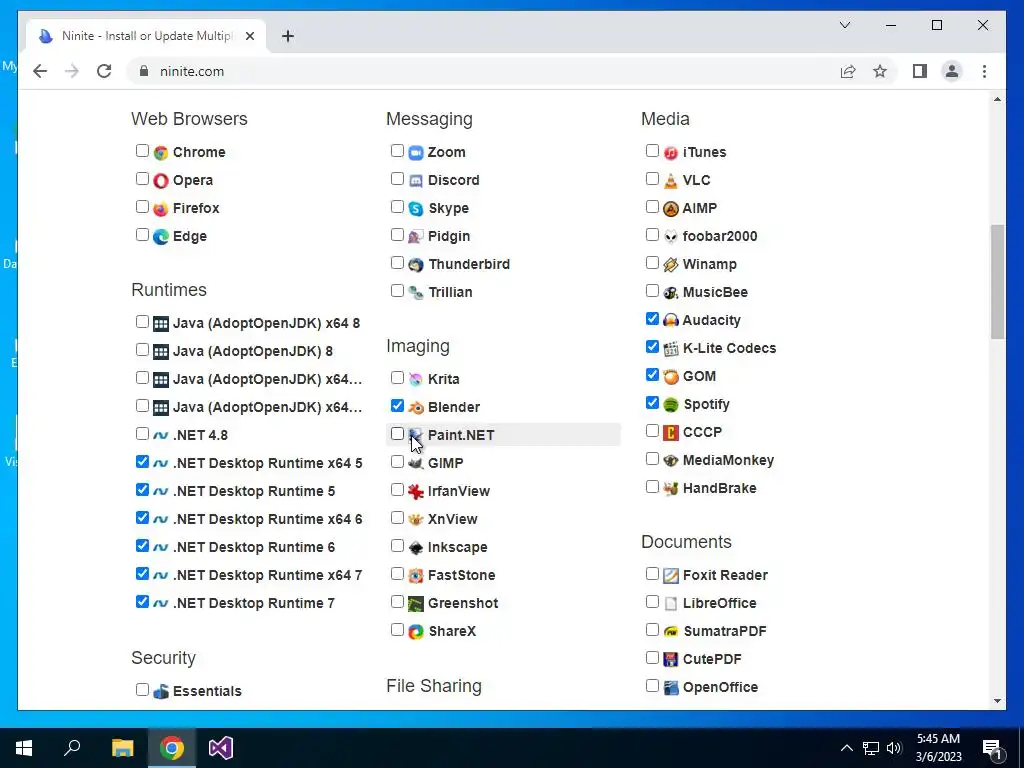The height and width of the screenshot is (768, 1024).
Task: Click the Essentials label under Security
Action: pyautogui.click(x=207, y=691)
